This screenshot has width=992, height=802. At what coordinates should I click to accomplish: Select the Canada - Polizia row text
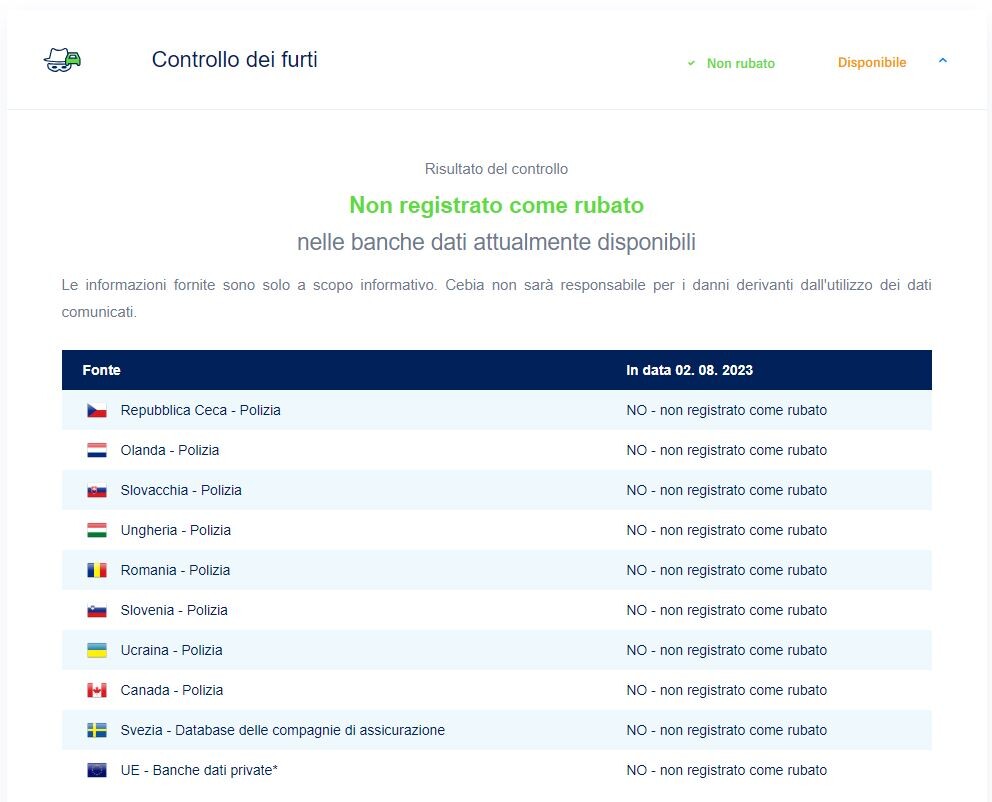[x=172, y=690]
